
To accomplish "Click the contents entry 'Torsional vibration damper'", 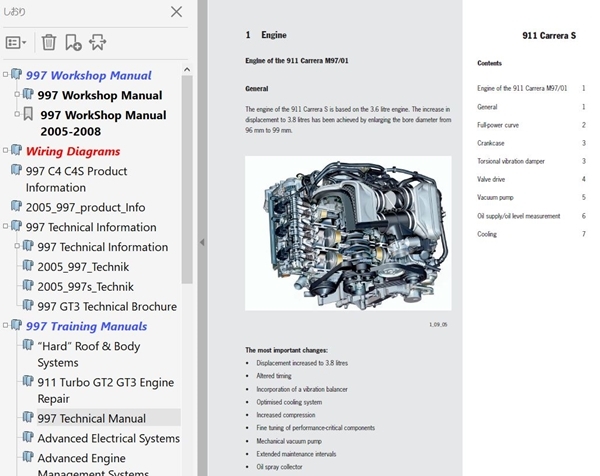I will (x=511, y=161).
